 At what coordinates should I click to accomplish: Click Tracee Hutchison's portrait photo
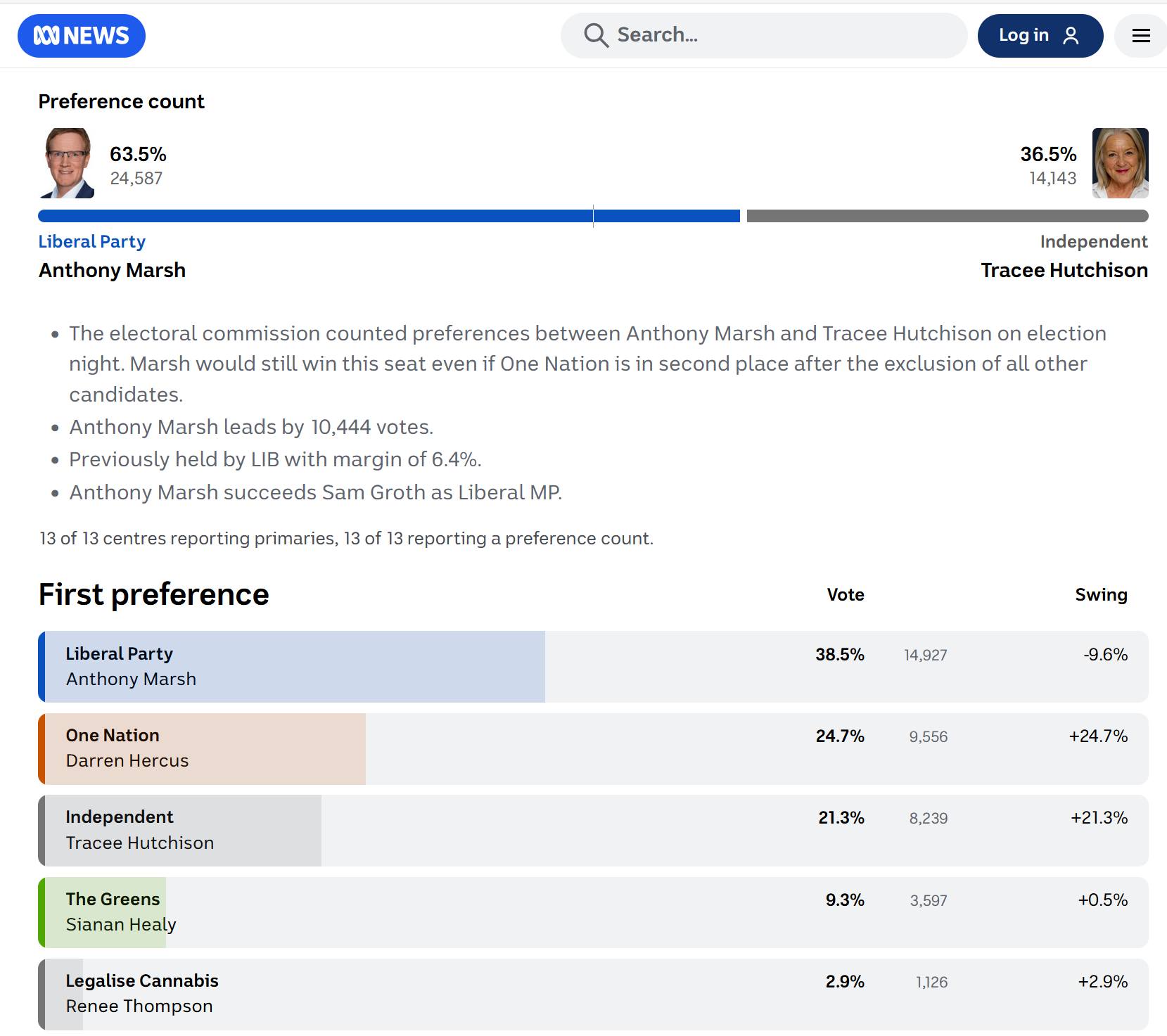point(1121,163)
